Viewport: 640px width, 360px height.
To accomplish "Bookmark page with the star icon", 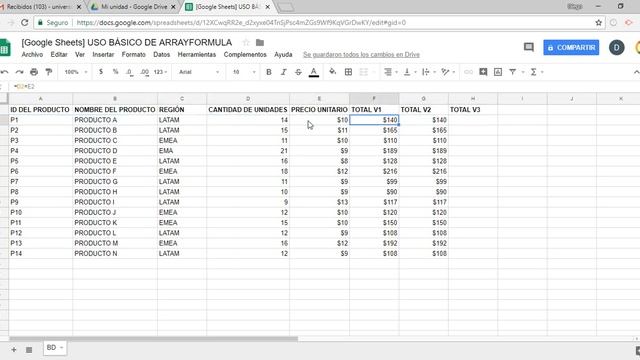I will [598, 23].
